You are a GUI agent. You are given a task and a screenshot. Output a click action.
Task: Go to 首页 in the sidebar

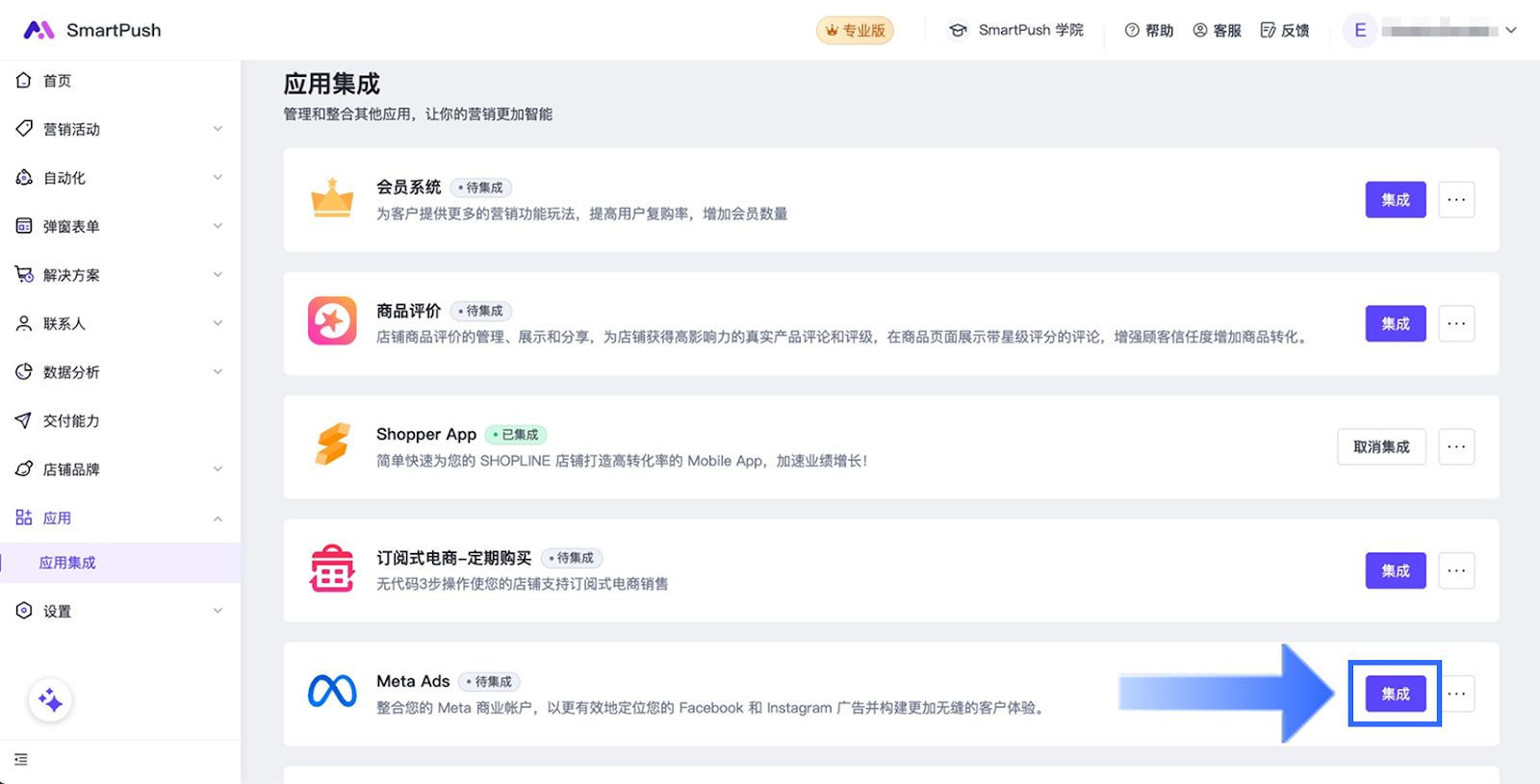[57, 81]
